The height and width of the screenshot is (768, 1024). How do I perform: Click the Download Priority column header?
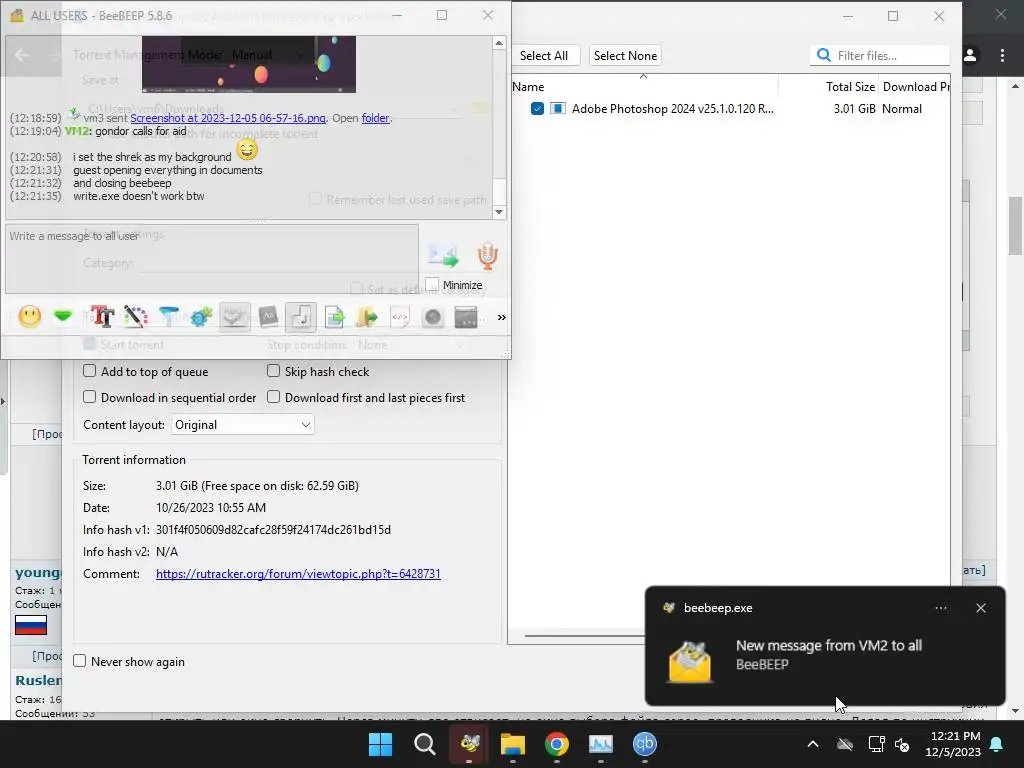pyautogui.click(x=914, y=87)
